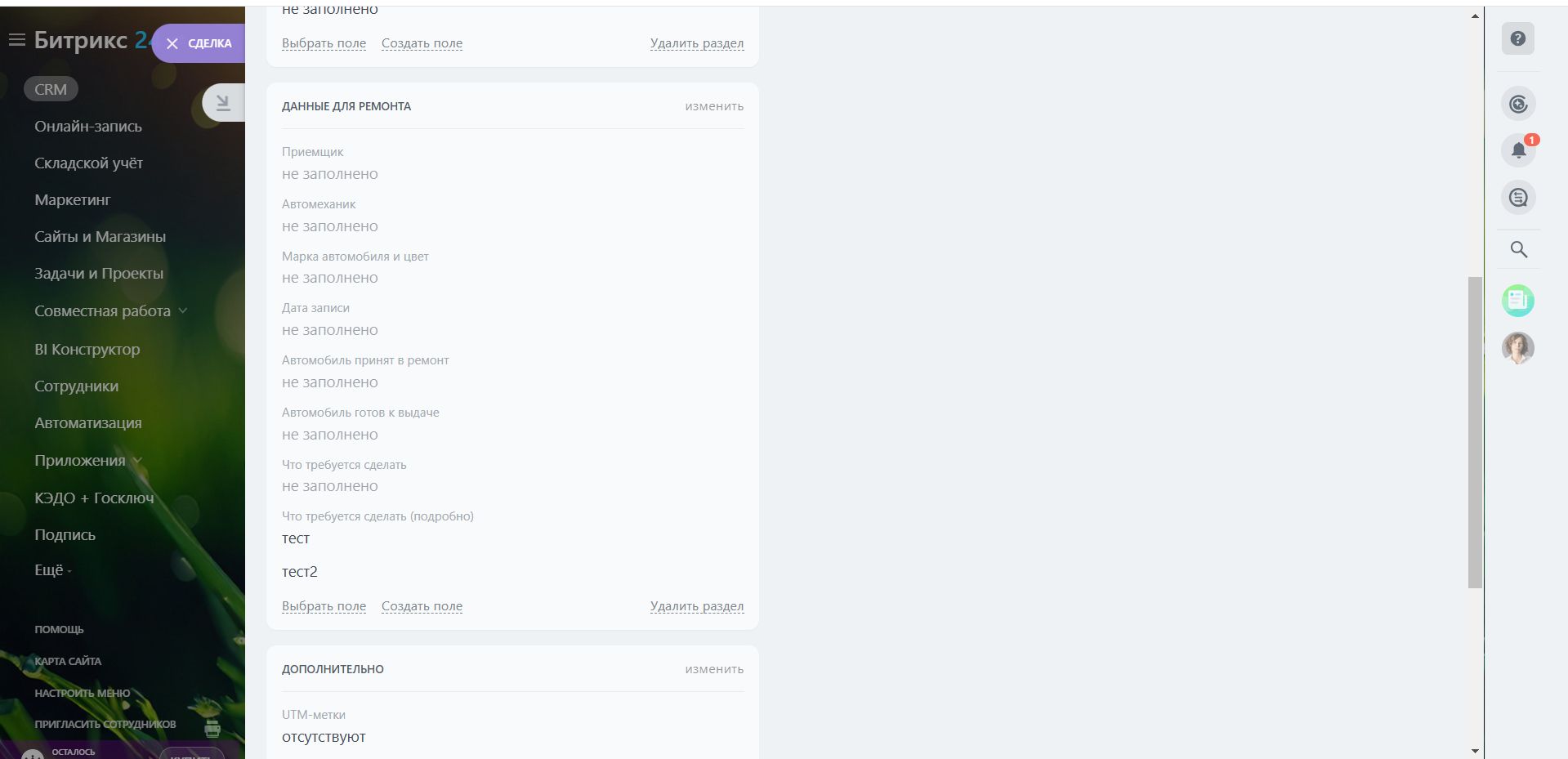Click the Дата записи field value
This screenshot has width=1568, height=759.
pos(330,330)
